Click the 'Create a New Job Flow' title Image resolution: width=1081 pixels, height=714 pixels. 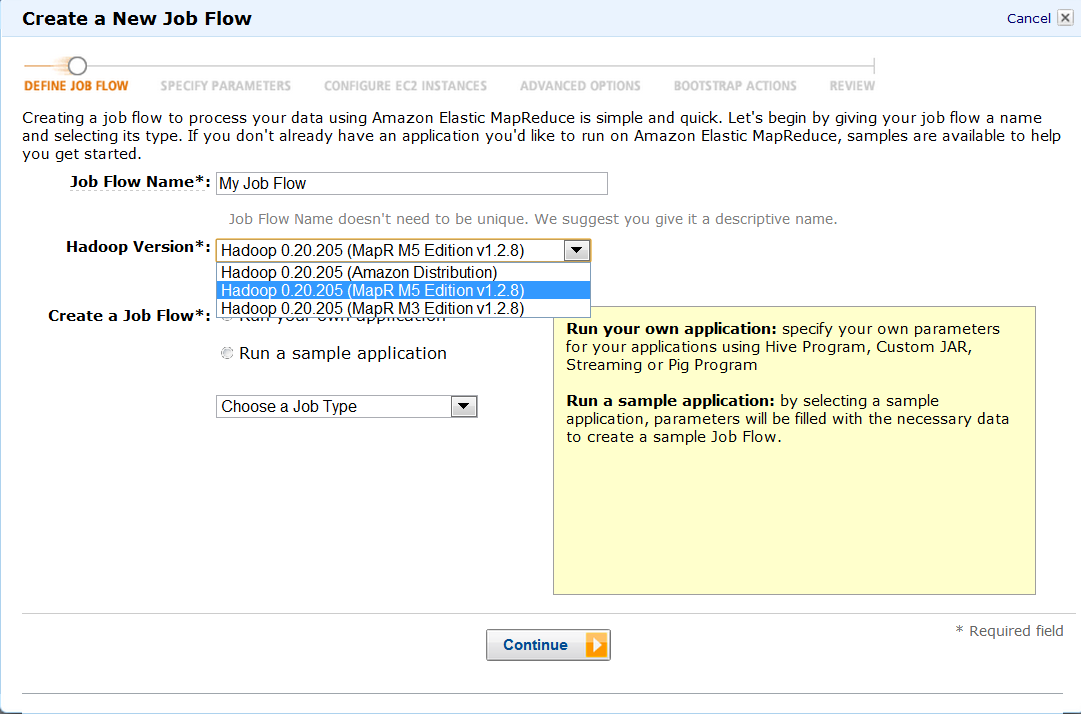coord(137,19)
